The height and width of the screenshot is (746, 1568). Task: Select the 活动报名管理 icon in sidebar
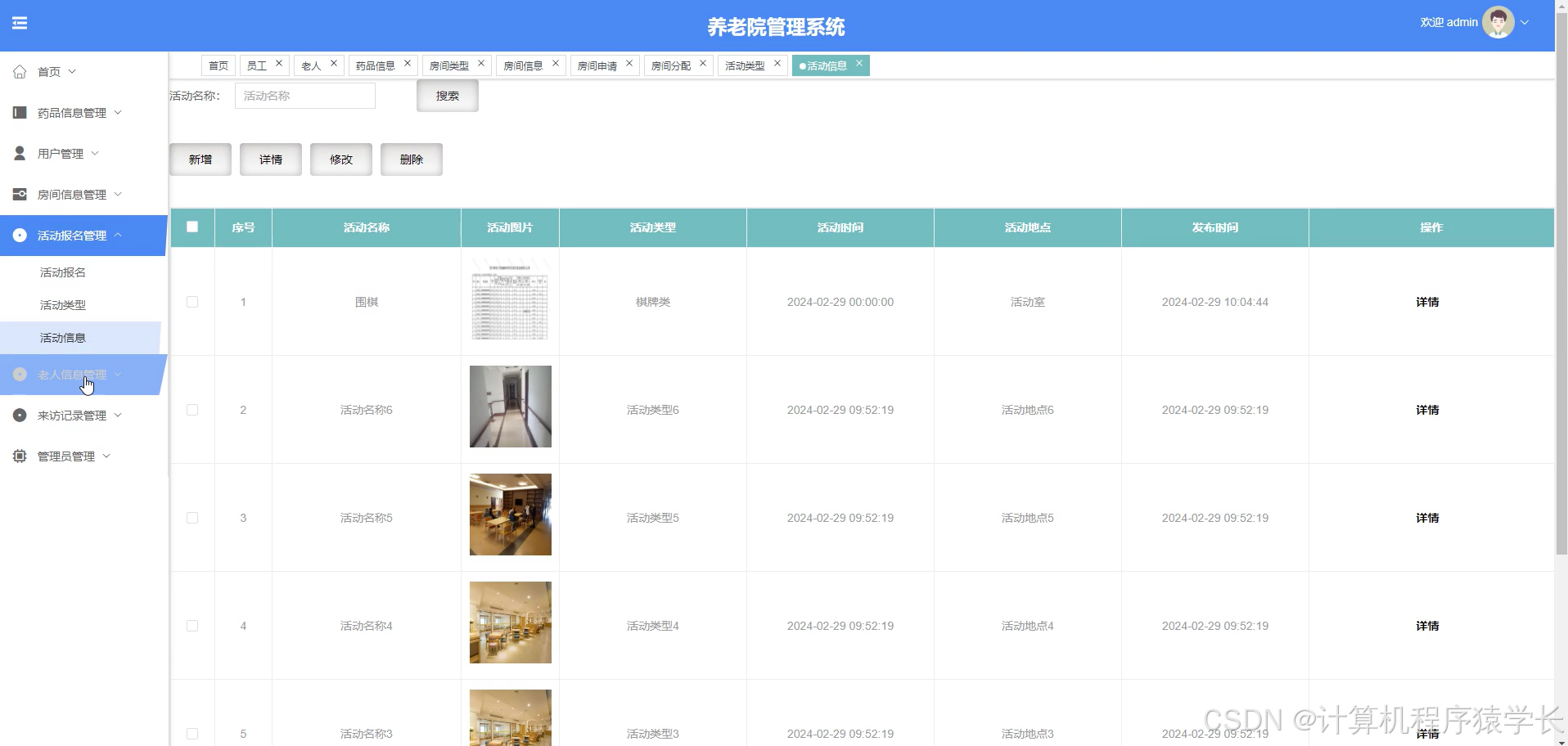20,236
